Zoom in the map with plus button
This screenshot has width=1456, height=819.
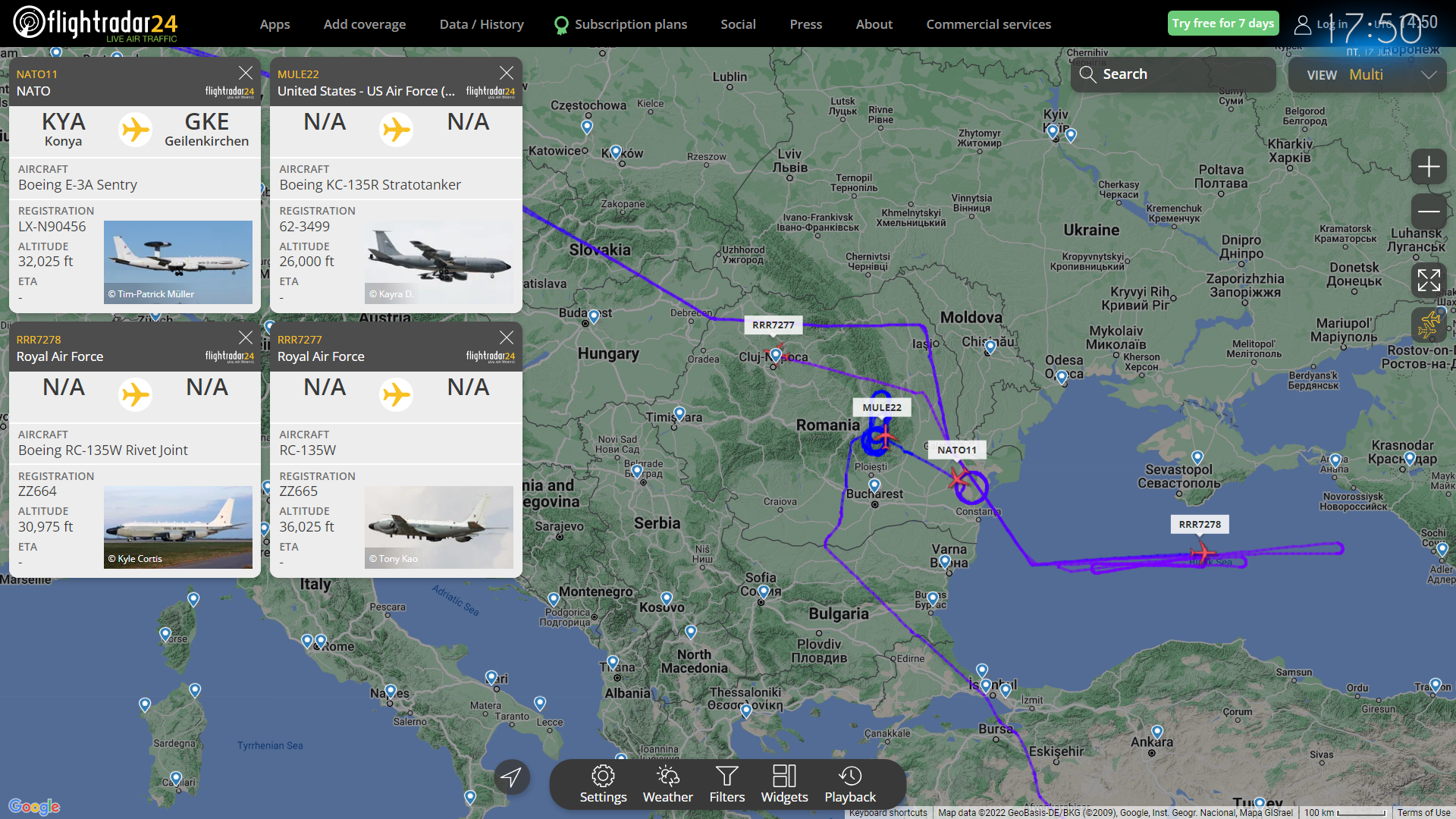pos(1429,166)
